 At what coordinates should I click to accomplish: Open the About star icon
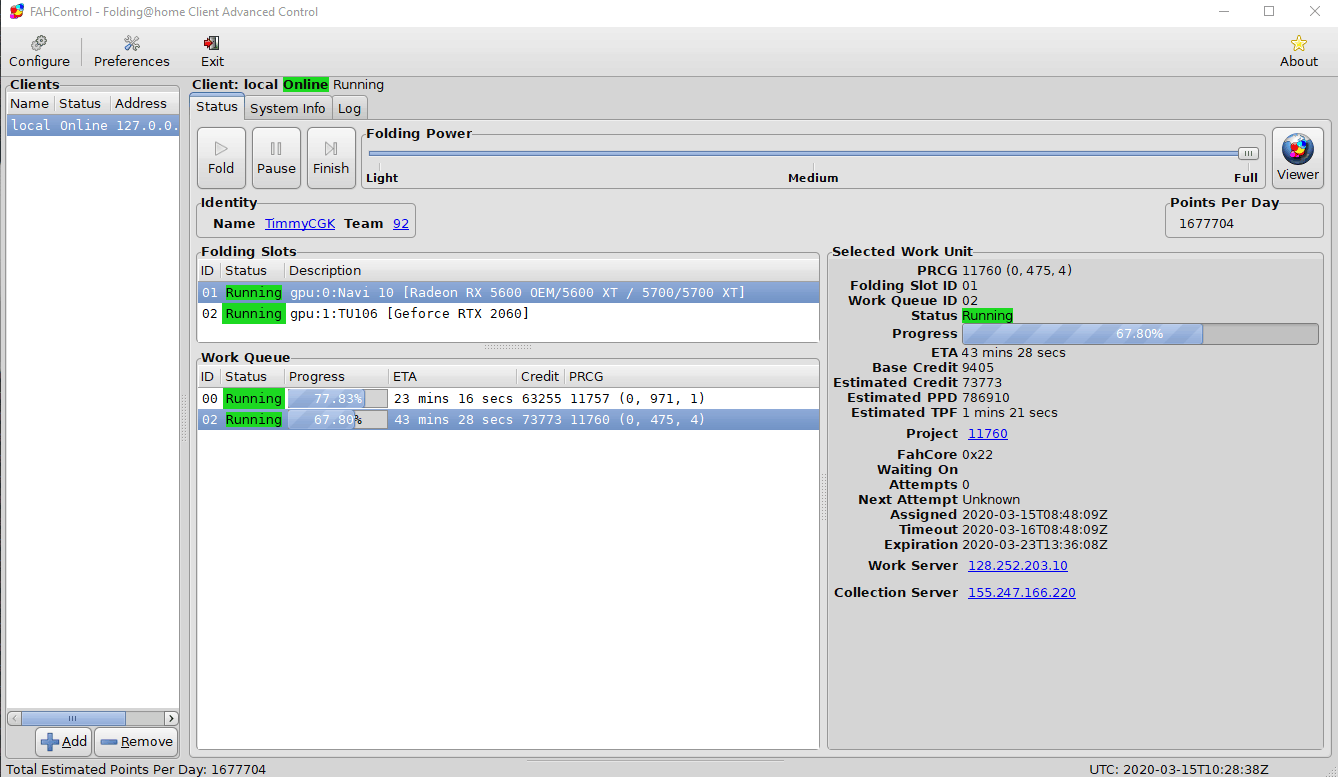(1298, 51)
